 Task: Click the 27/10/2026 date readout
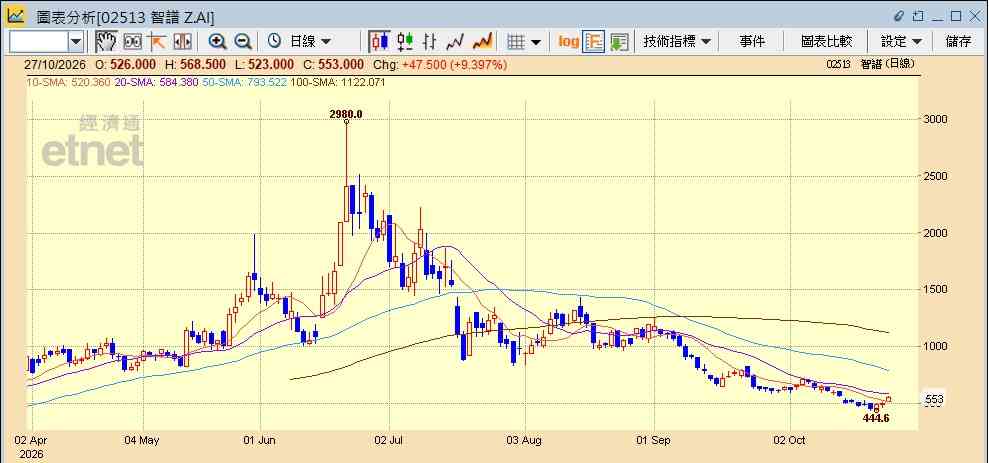click(x=55, y=64)
